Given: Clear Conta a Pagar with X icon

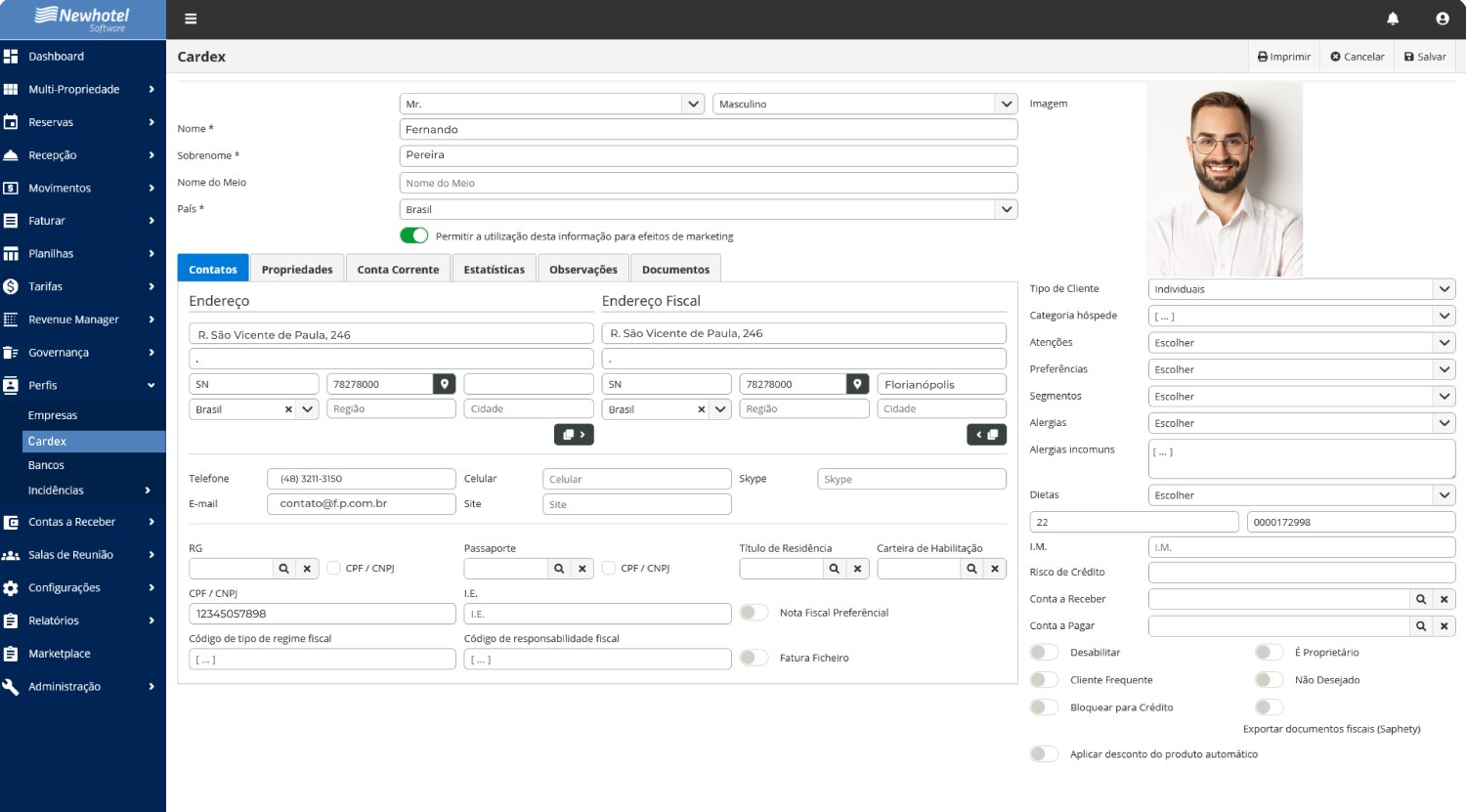Looking at the screenshot, I should coord(1444,625).
